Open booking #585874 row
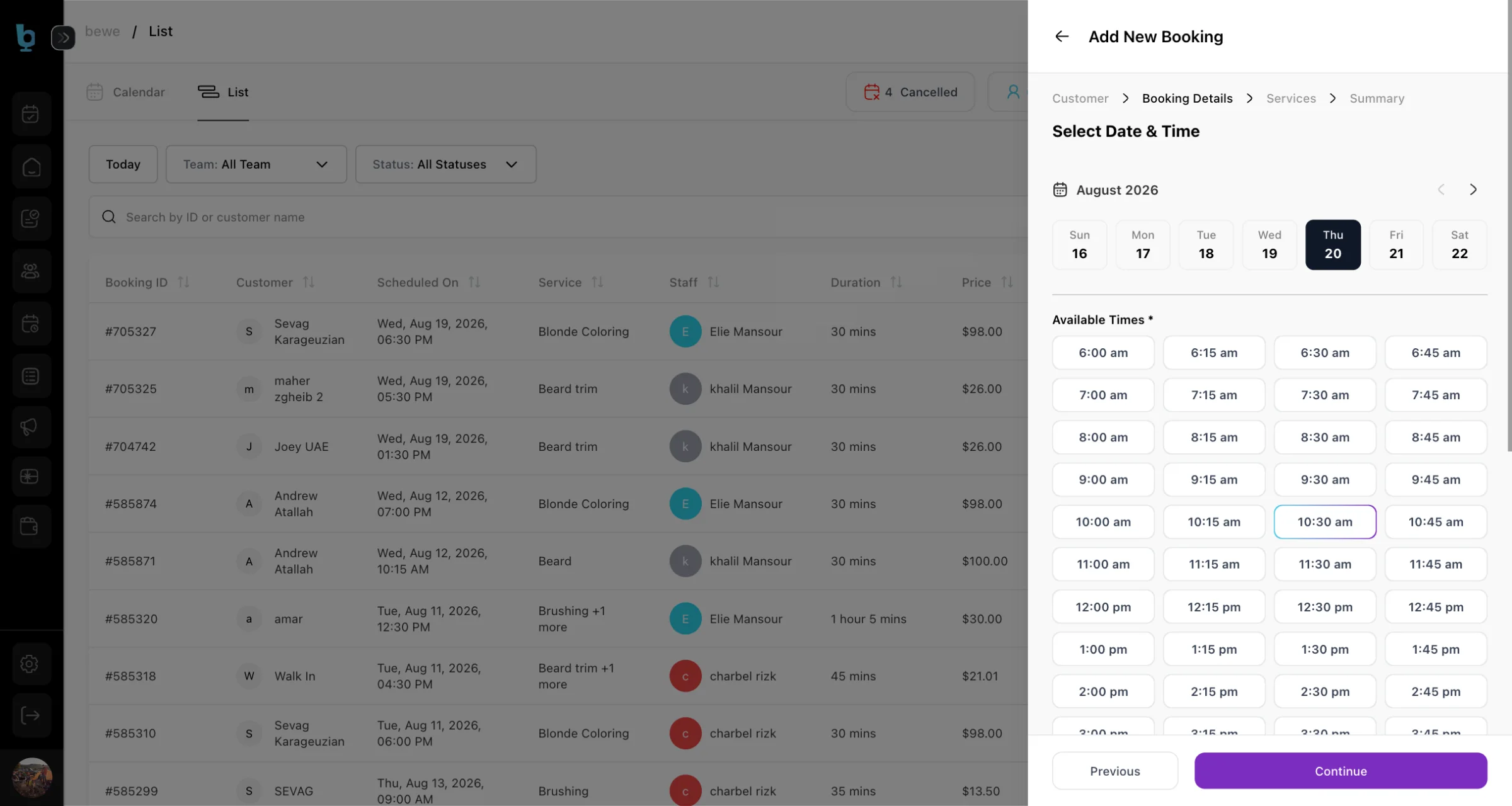 (558, 504)
